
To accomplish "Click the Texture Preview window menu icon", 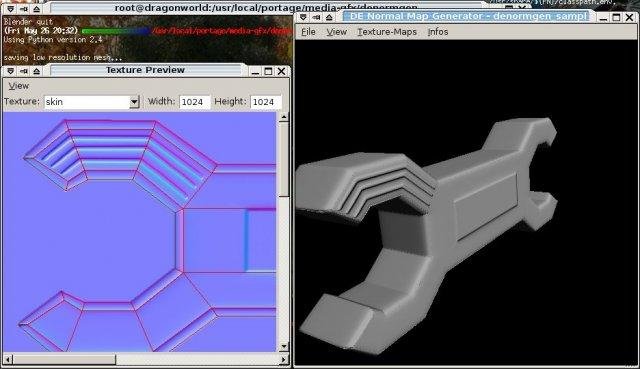I will pos(11,71).
